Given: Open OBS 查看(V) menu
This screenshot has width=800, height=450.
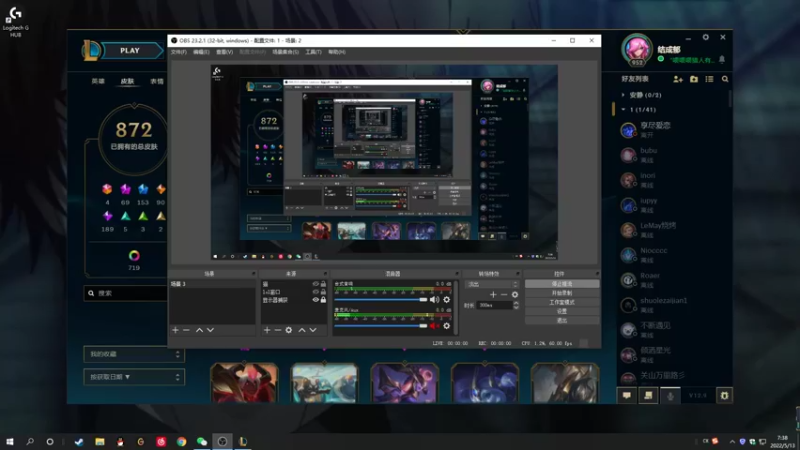Looking at the screenshot, I should coord(224,52).
